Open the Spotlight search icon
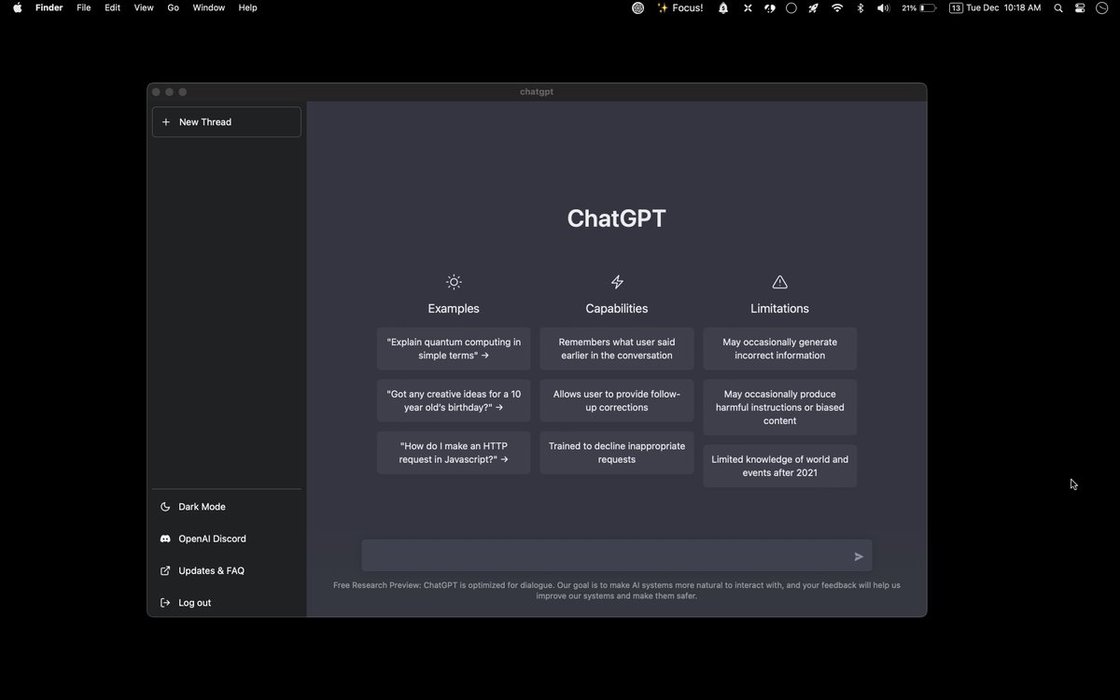This screenshot has height=700, width=1120. (1058, 8)
